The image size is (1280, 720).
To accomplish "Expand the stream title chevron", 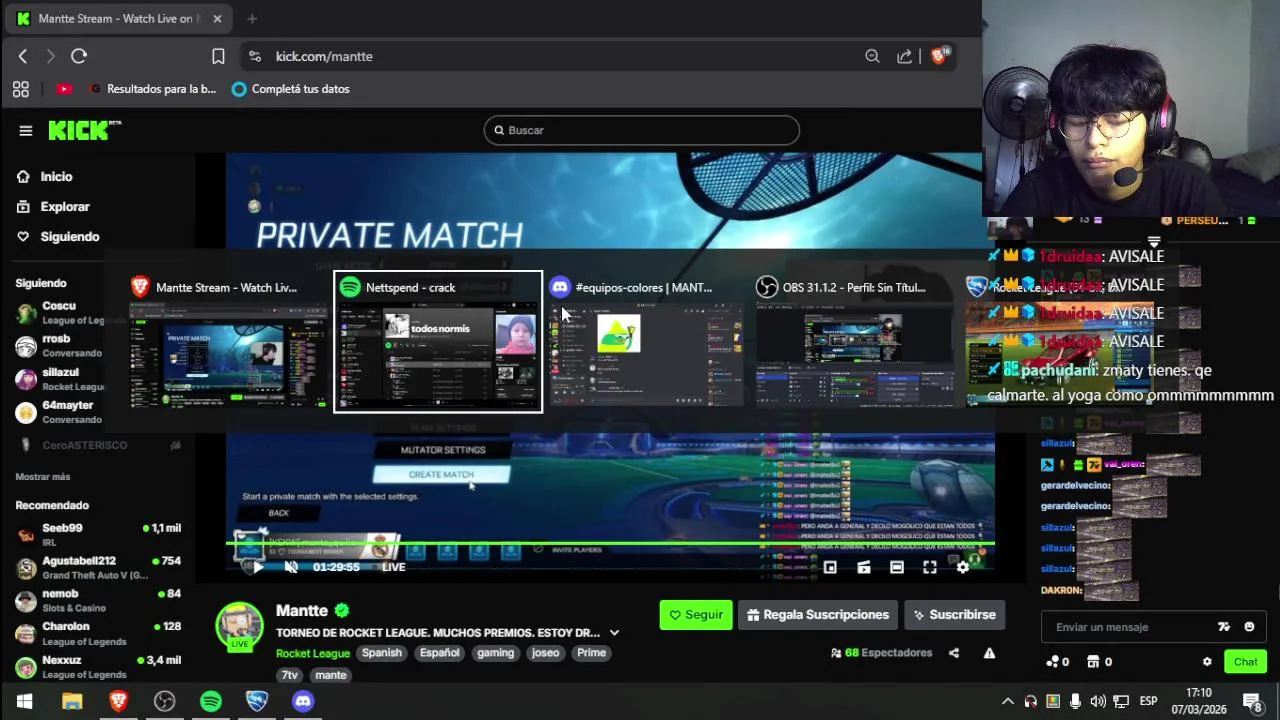I will tap(614, 633).
